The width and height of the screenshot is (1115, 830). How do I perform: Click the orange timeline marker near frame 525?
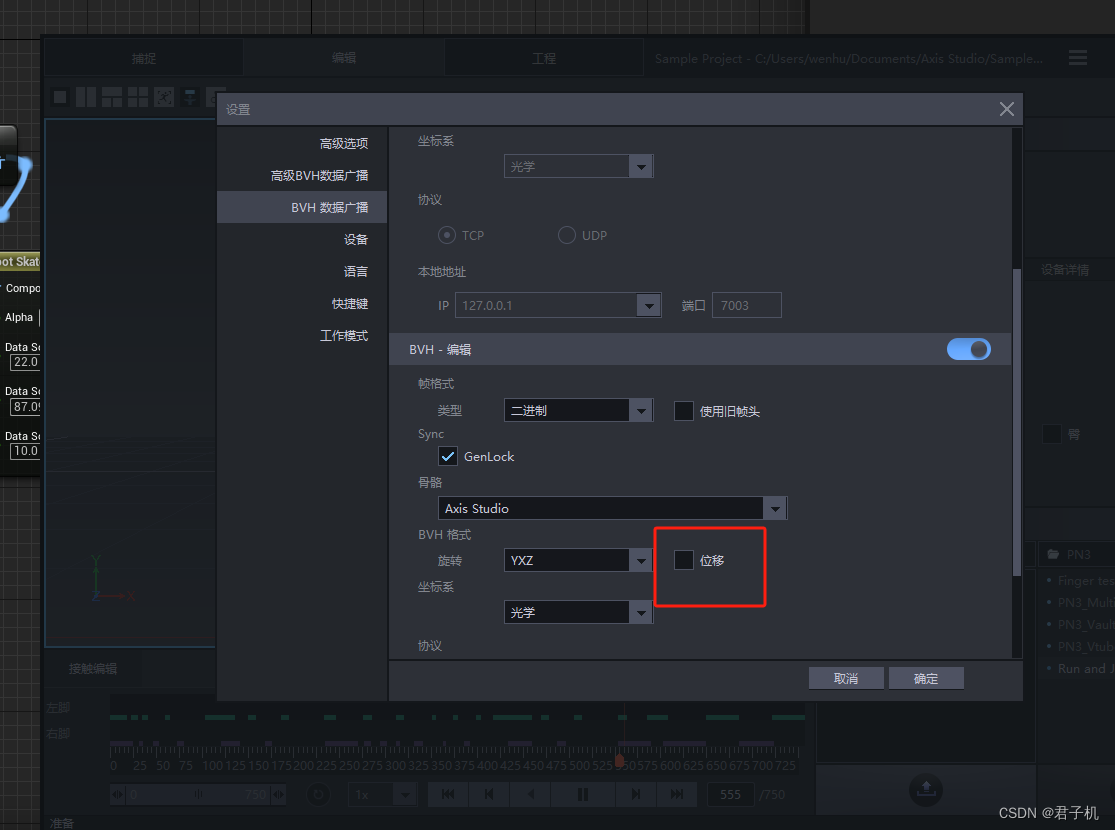[619, 761]
